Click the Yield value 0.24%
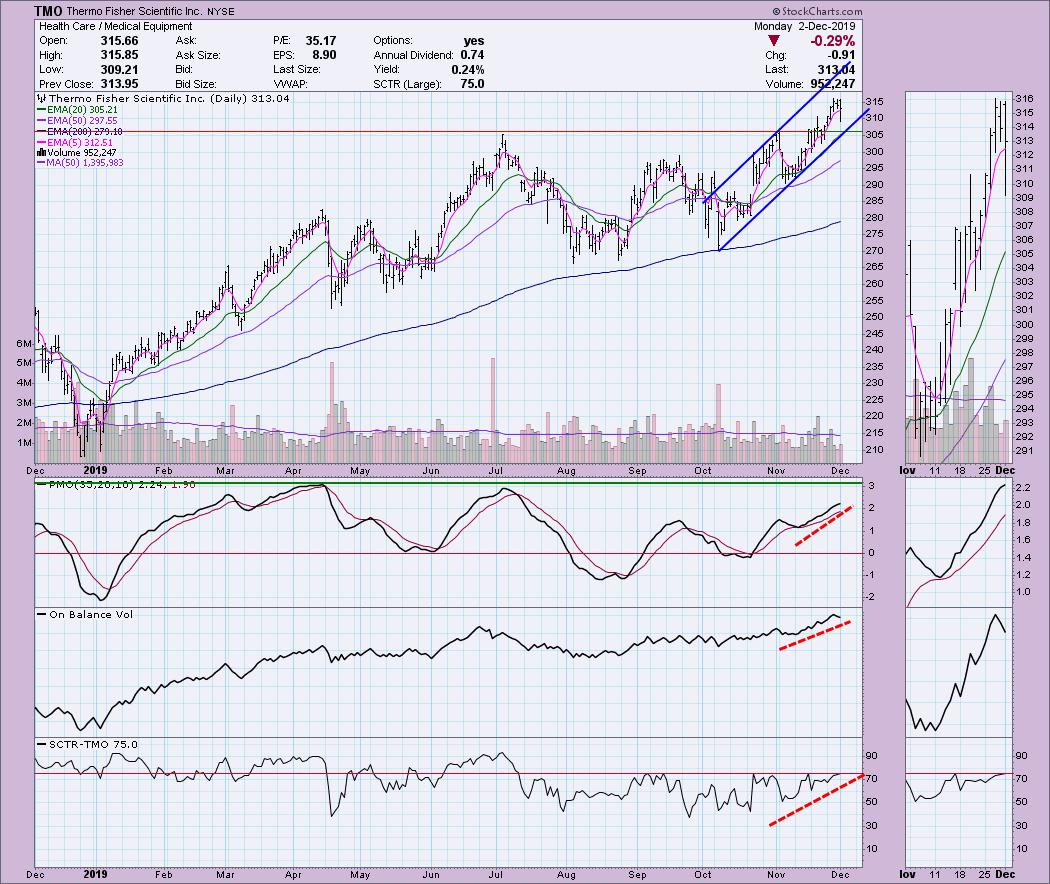This screenshot has width=1050, height=884. point(467,70)
